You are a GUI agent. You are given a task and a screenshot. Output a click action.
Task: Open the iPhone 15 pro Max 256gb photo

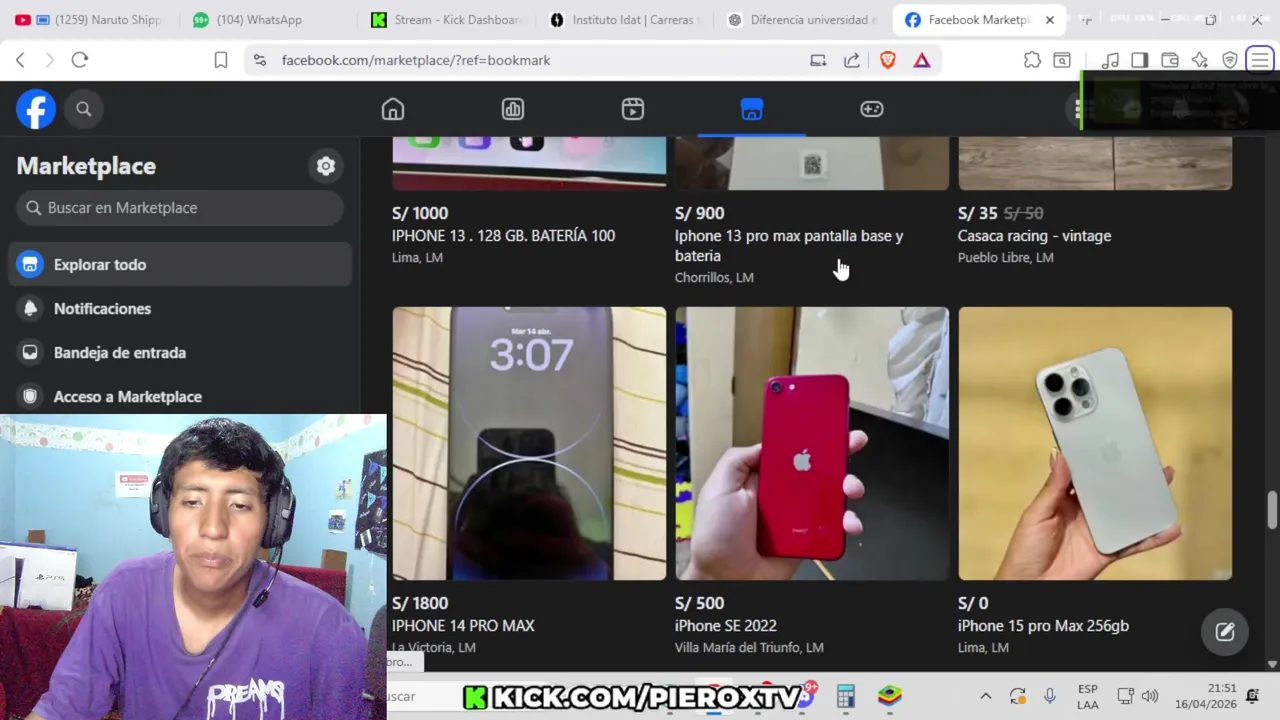[x=1095, y=443]
